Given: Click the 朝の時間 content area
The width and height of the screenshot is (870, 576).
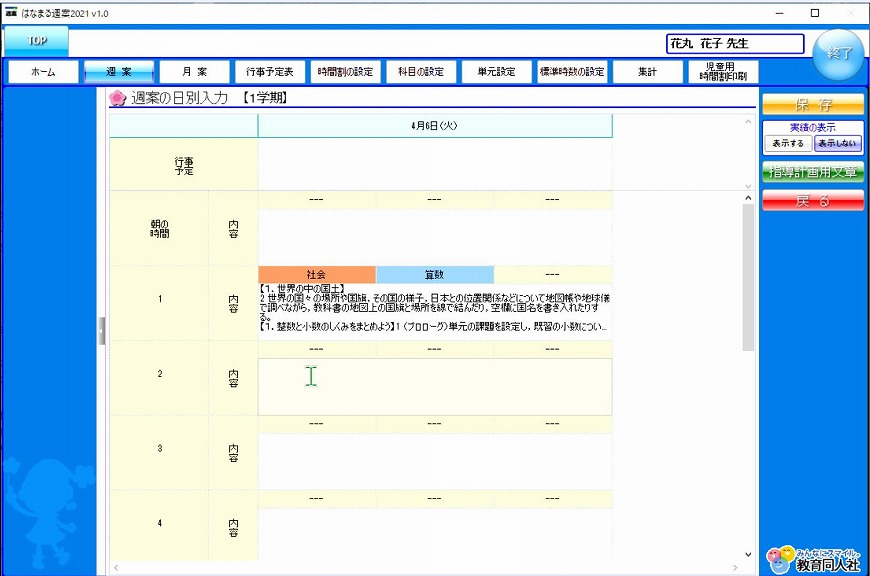Looking at the screenshot, I should click(435, 236).
